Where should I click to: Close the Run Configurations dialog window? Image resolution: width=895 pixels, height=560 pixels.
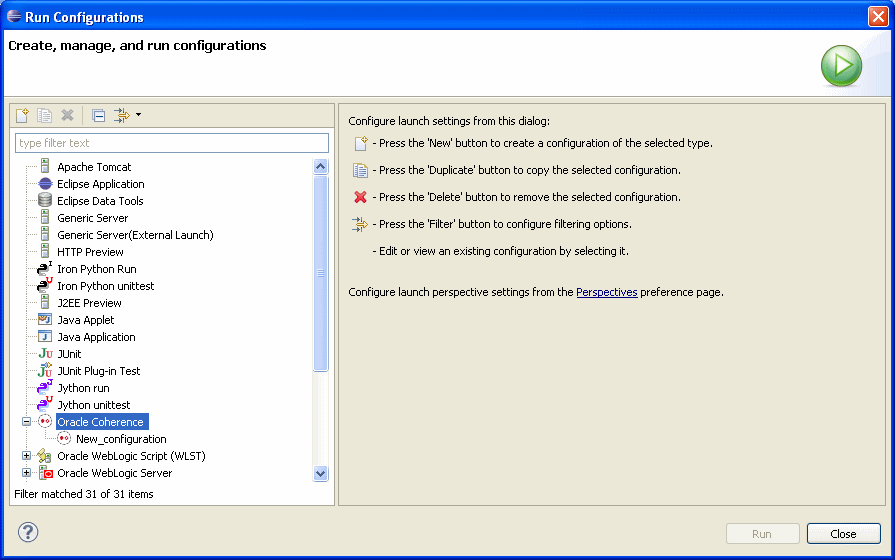[878, 17]
